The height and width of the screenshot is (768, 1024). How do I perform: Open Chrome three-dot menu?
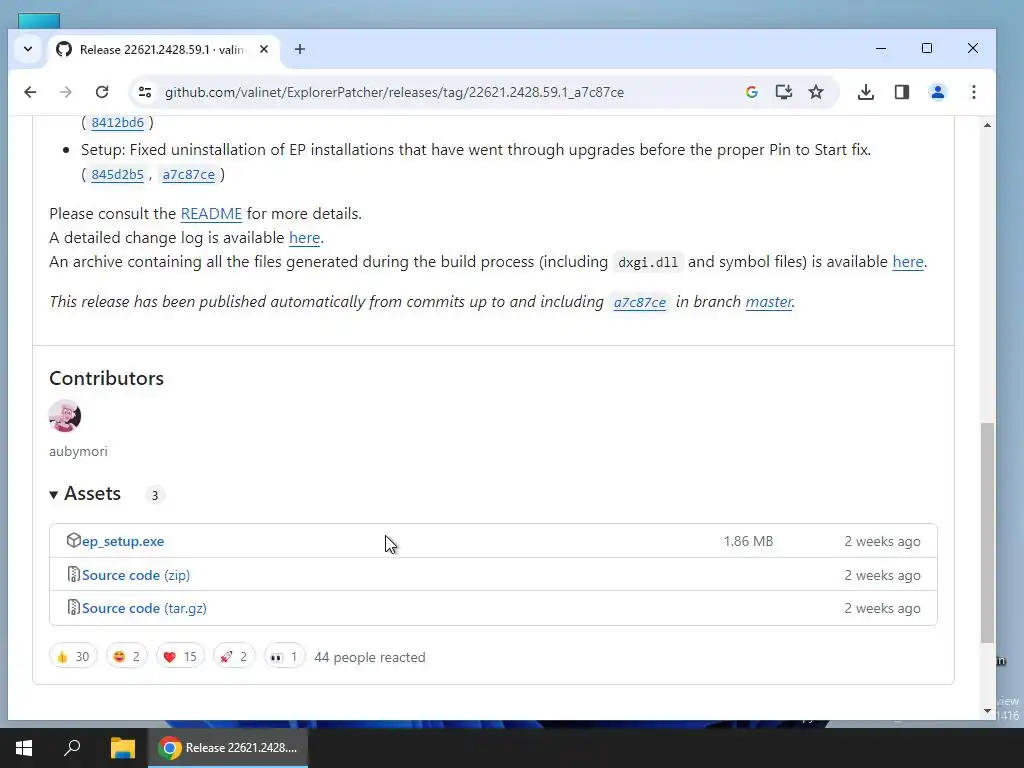974,92
